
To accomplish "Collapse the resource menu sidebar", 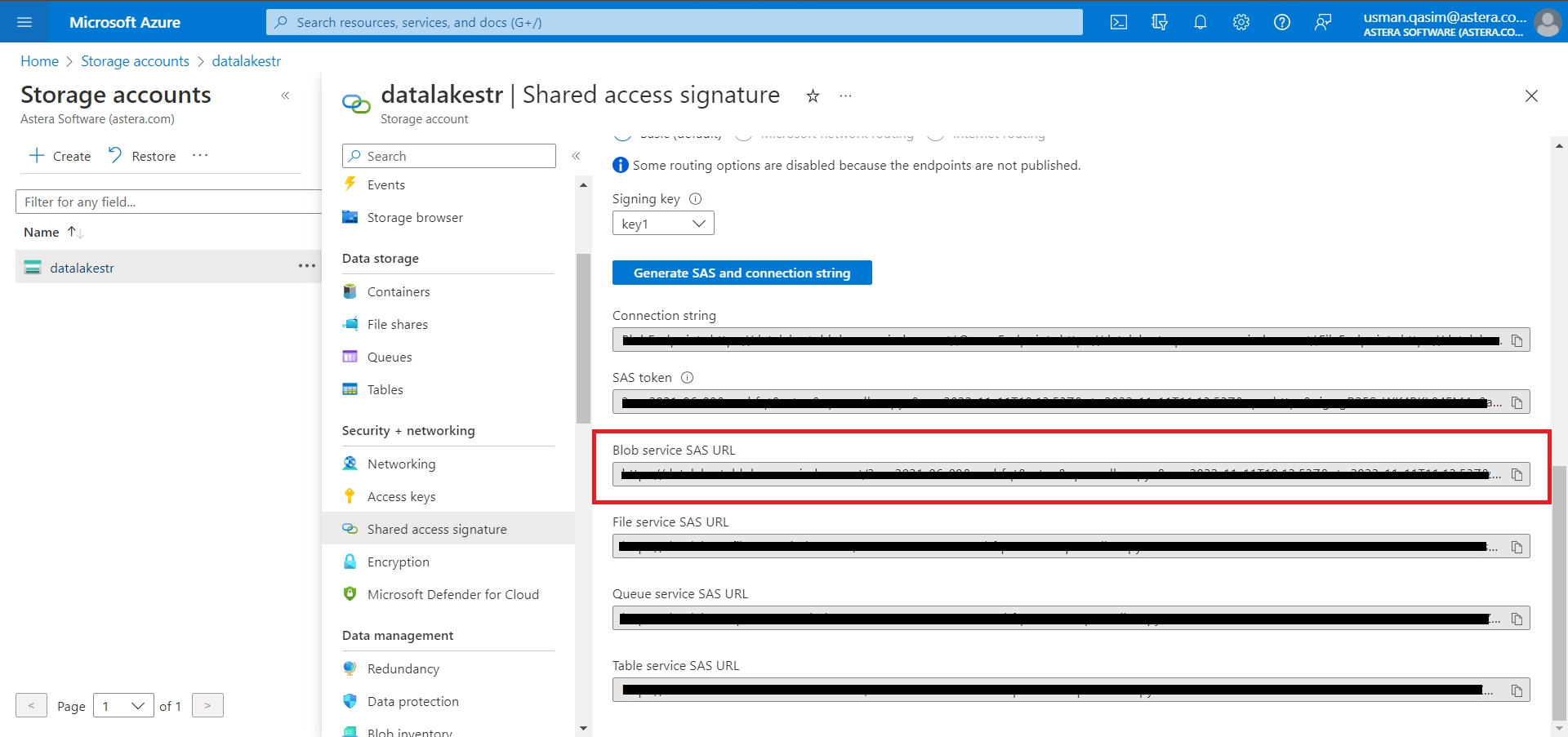I will tap(576, 156).
